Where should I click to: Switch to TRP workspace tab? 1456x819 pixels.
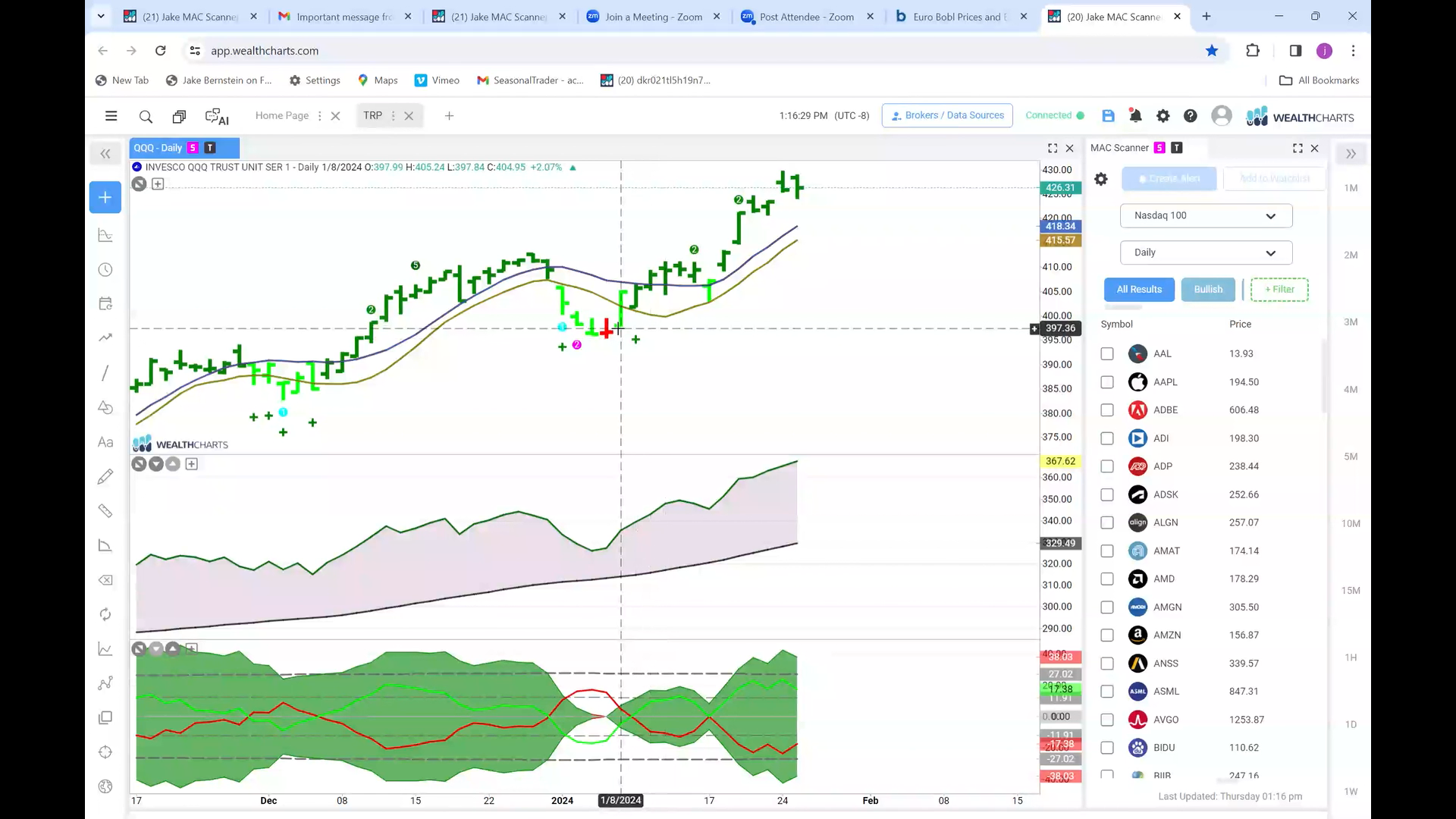(x=372, y=115)
